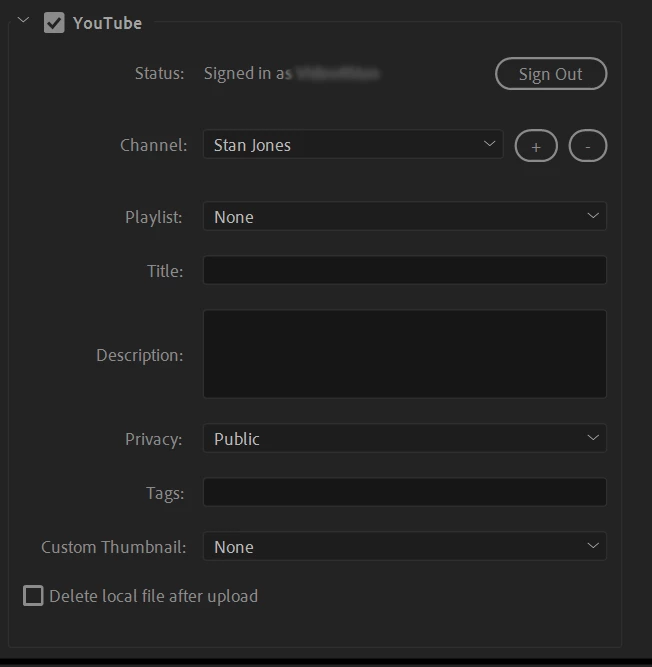
Task: Click the "Custom Thumbnail:" label
Action: point(114,547)
